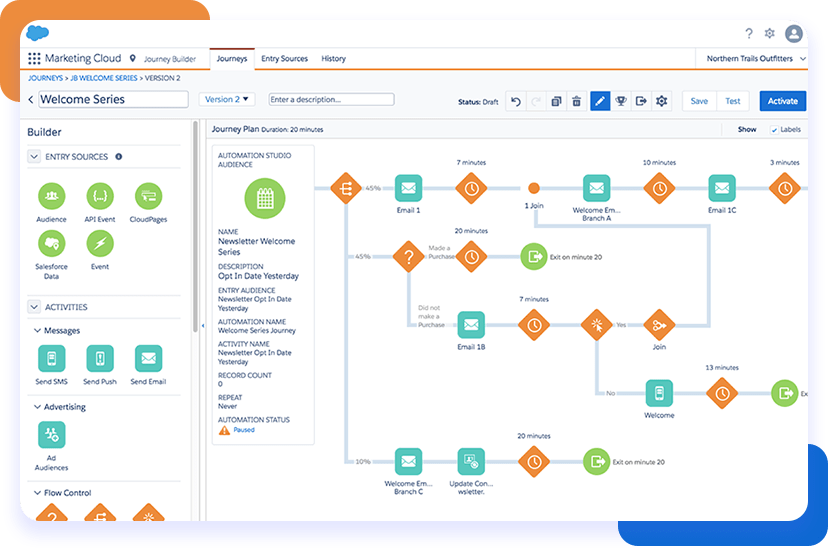Go to JOURNEYS breadcrumb link

pos(45,78)
